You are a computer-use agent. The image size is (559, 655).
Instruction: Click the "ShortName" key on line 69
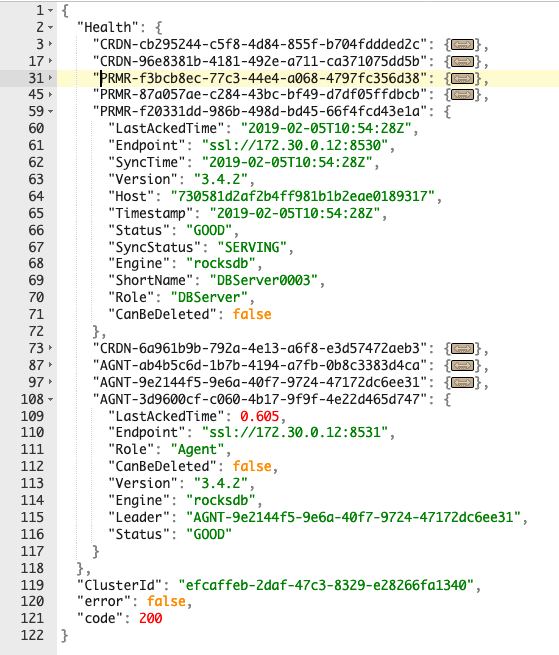click(151, 280)
